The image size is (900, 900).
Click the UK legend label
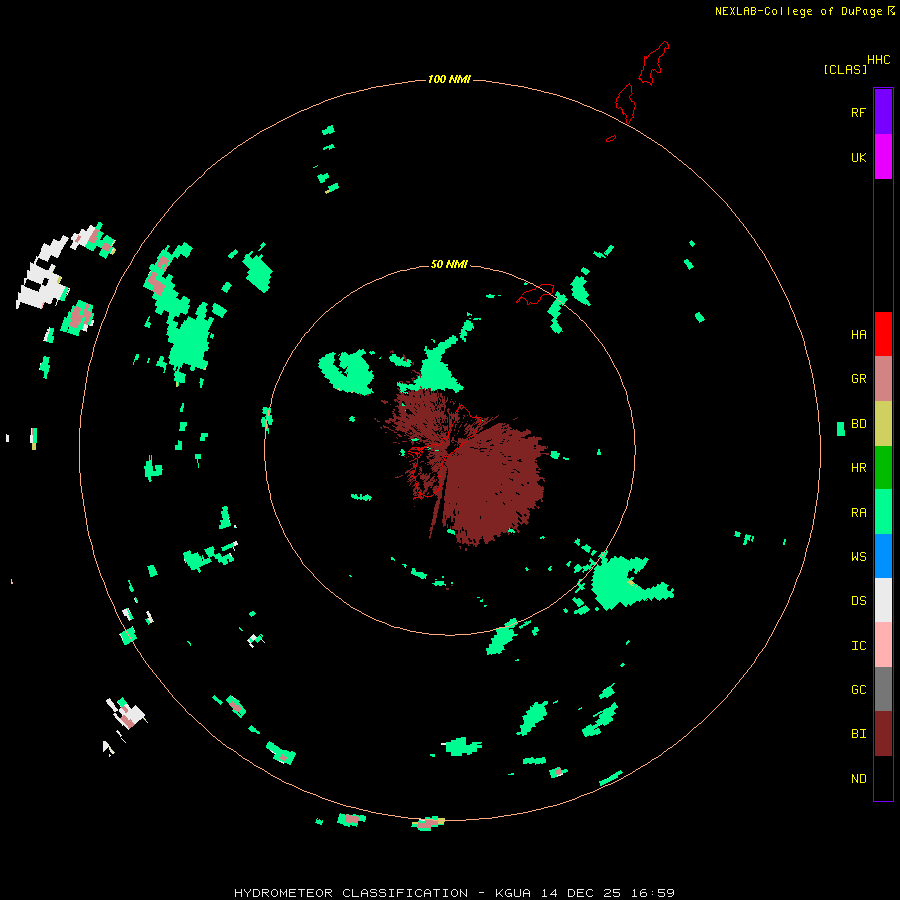point(858,157)
